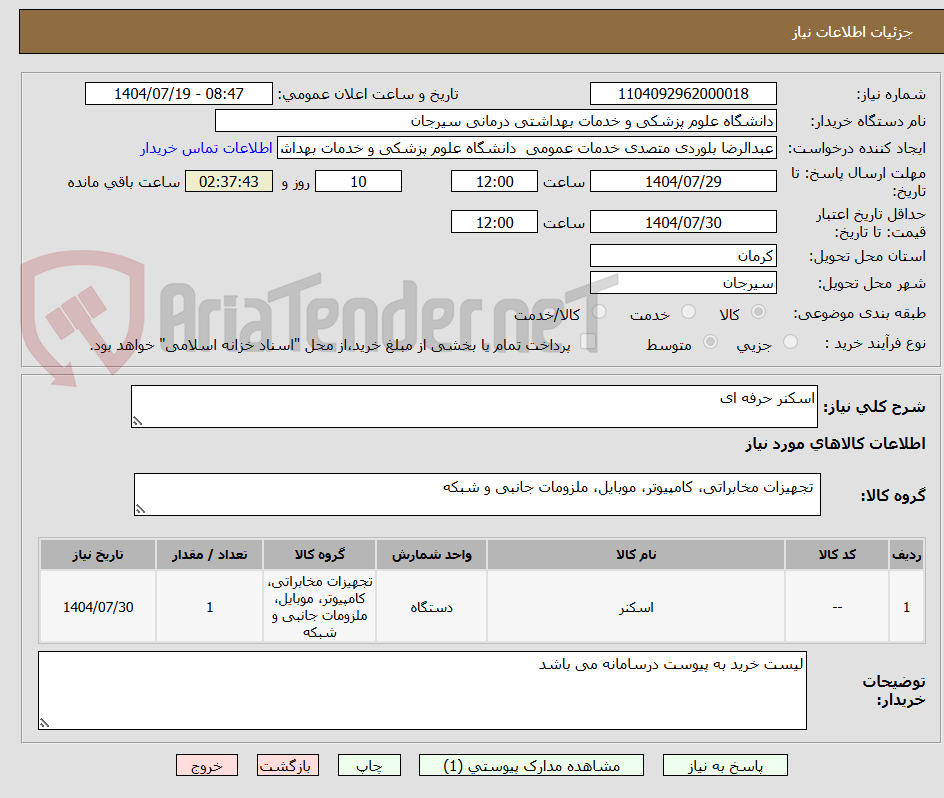This screenshot has width=944, height=798.
Task: Click the date field showing 1404/07/29
Action: click(x=683, y=181)
